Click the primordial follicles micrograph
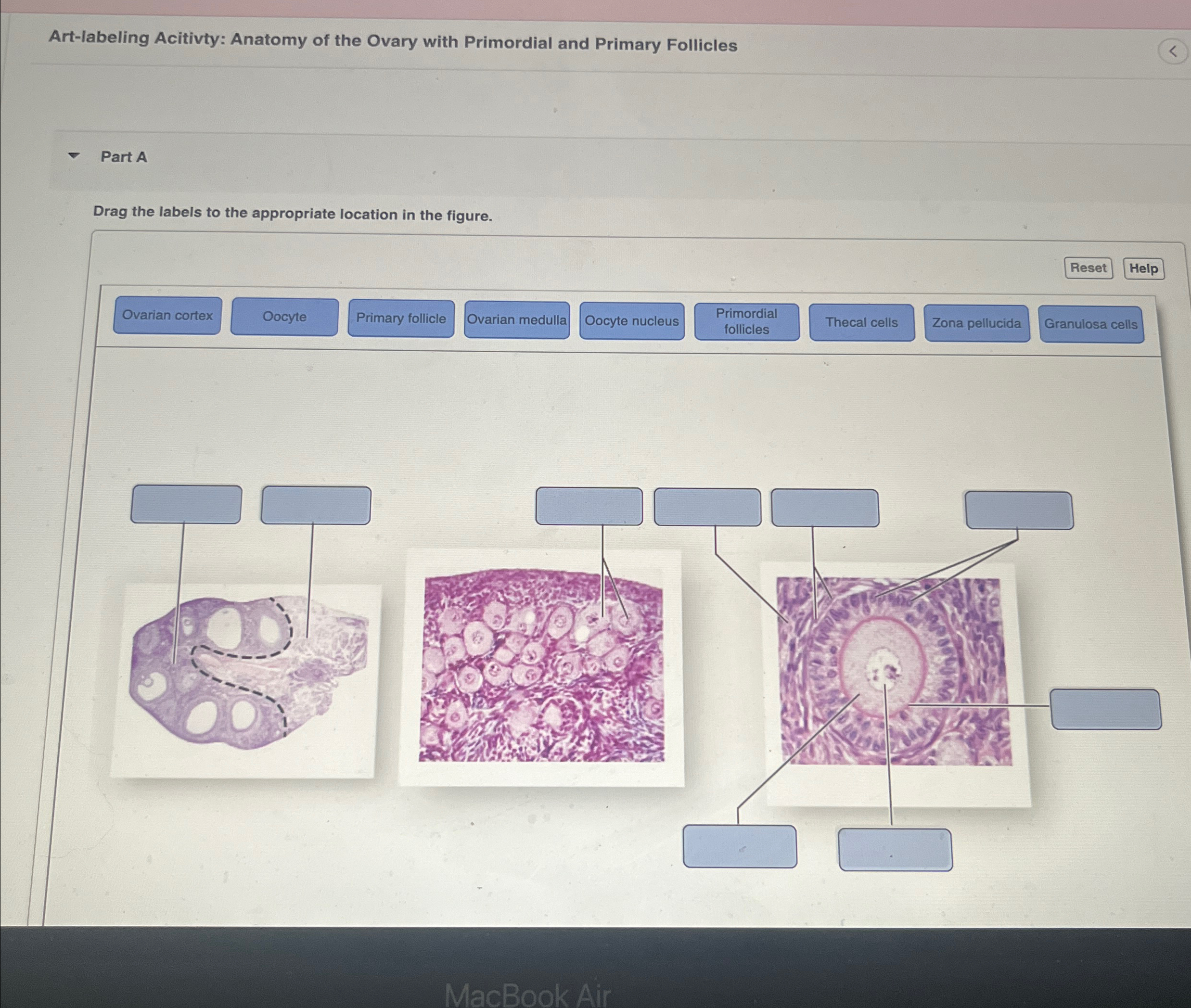This screenshot has height=1008, width=1191. 542,668
